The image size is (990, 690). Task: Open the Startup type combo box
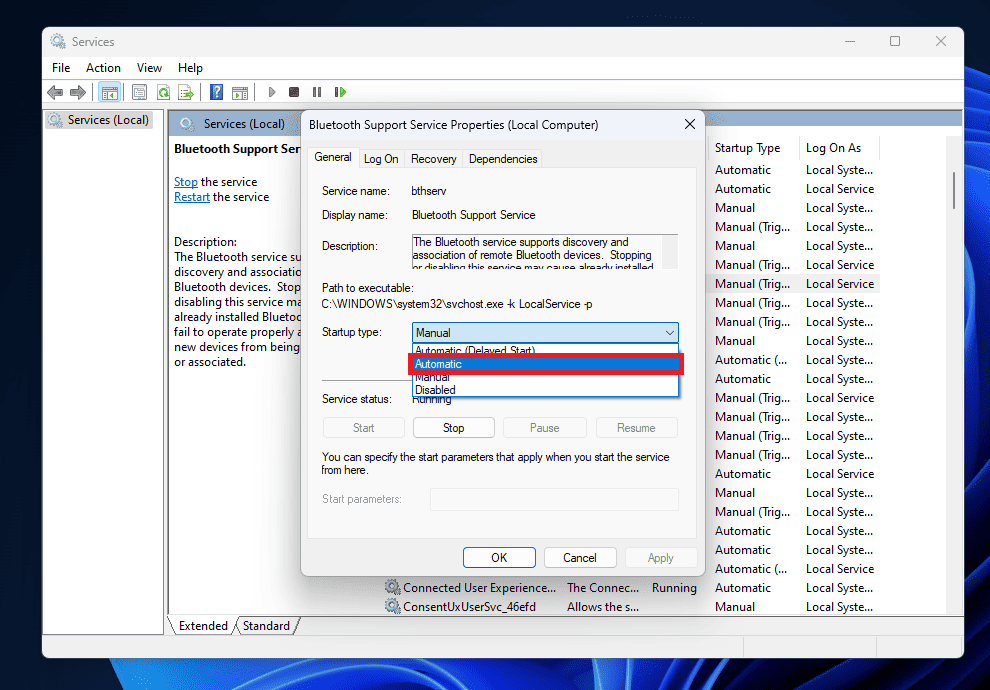click(546, 332)
